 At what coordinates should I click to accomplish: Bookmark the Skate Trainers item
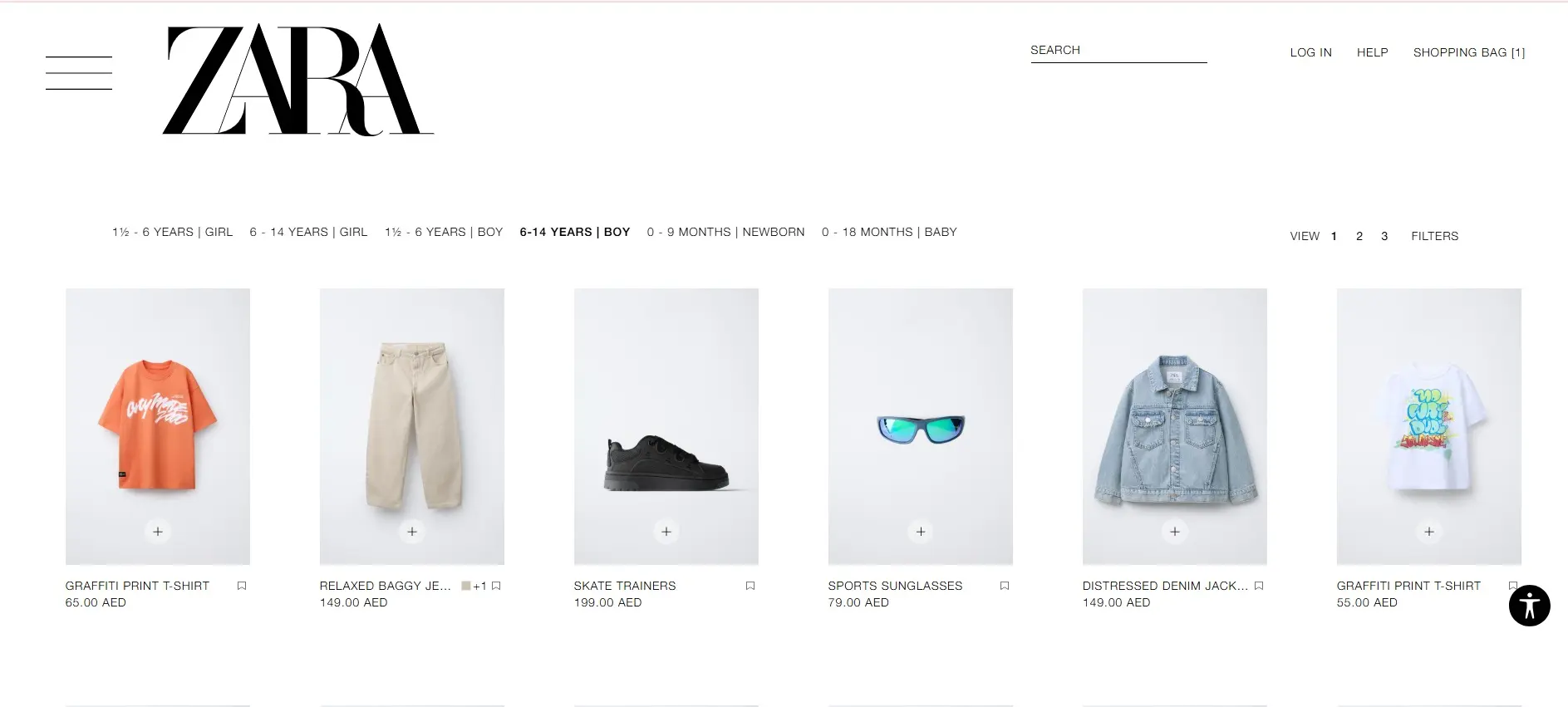750,586
